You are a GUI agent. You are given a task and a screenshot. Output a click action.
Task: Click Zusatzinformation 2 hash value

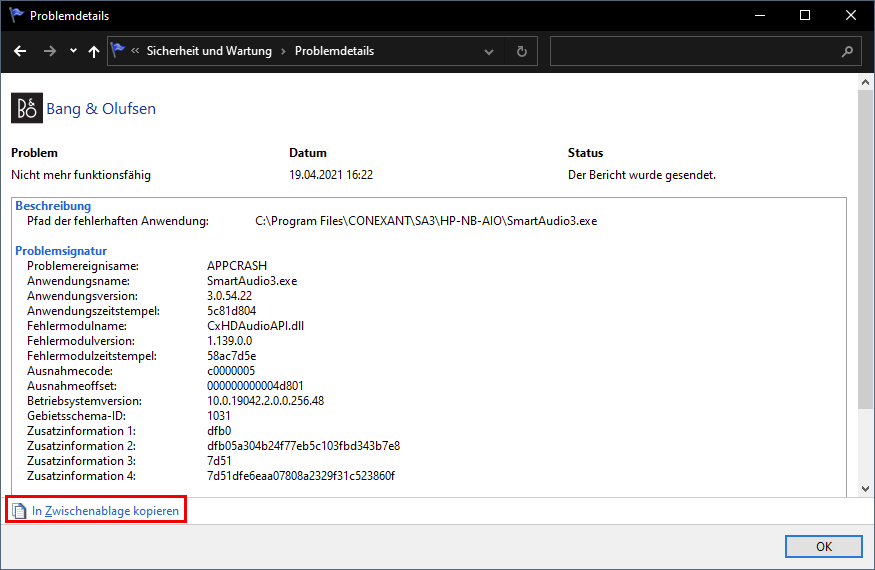click(303, 446)
